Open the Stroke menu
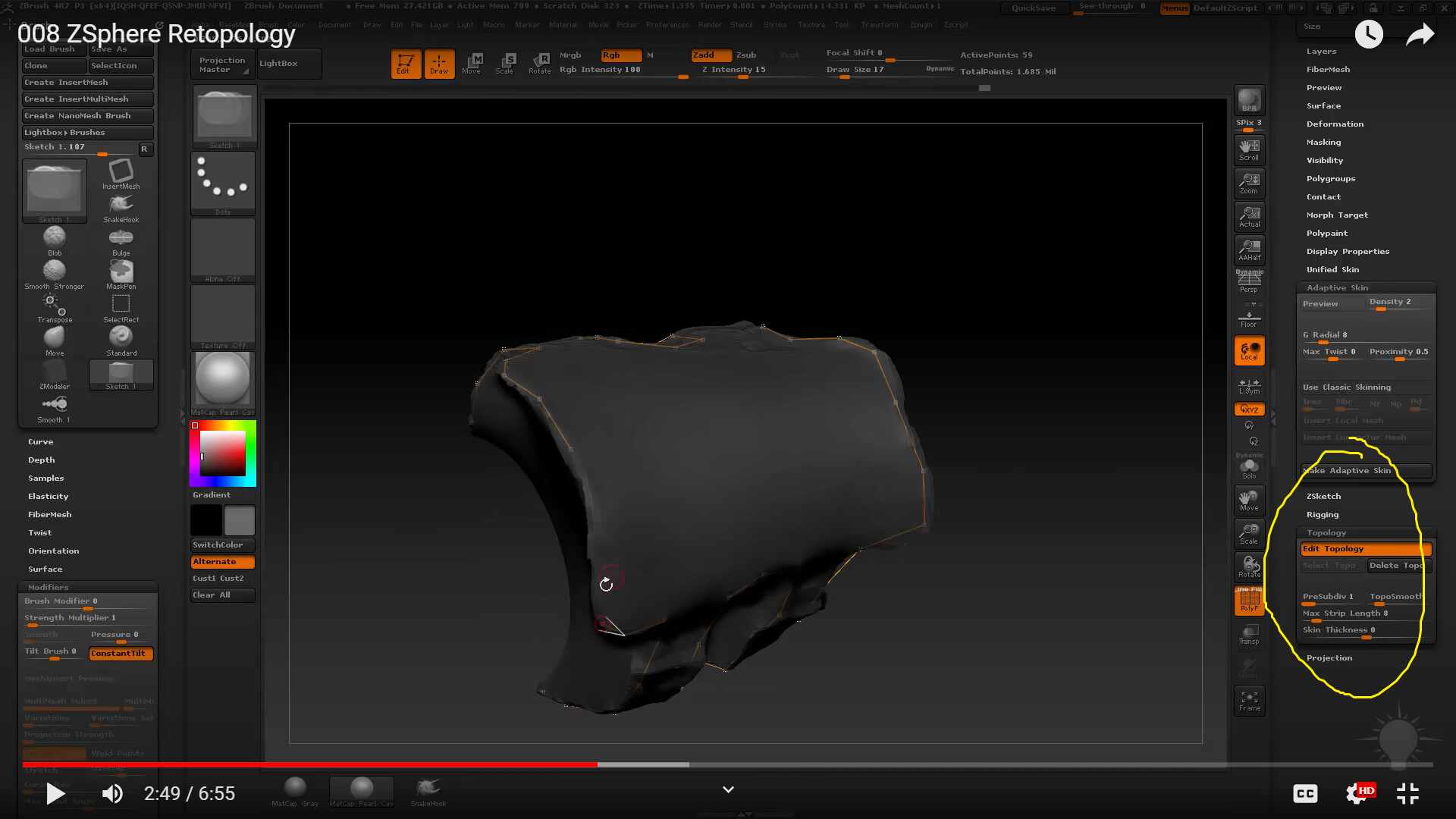The height and width of the screenshot is (819, 1456). click(x=775, y=24)
